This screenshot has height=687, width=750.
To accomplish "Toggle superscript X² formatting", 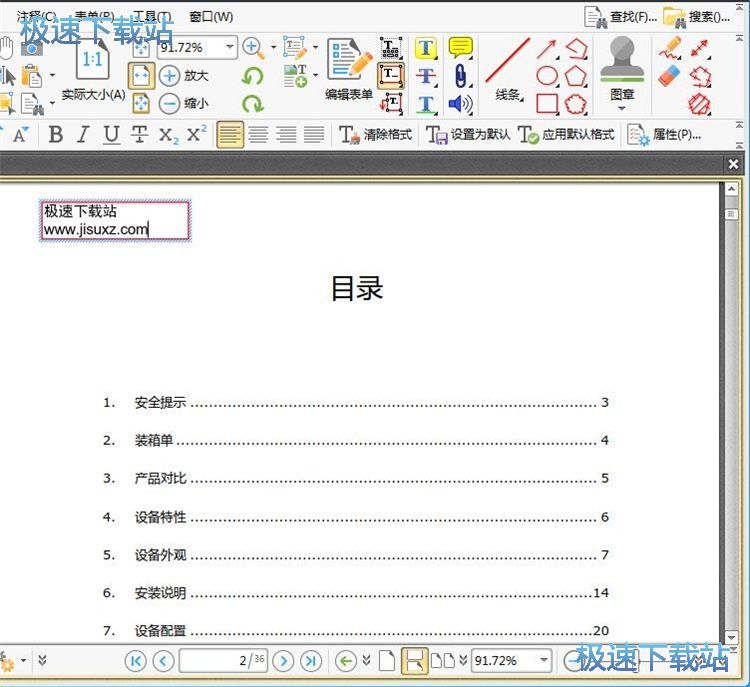I will coord(197,133).
